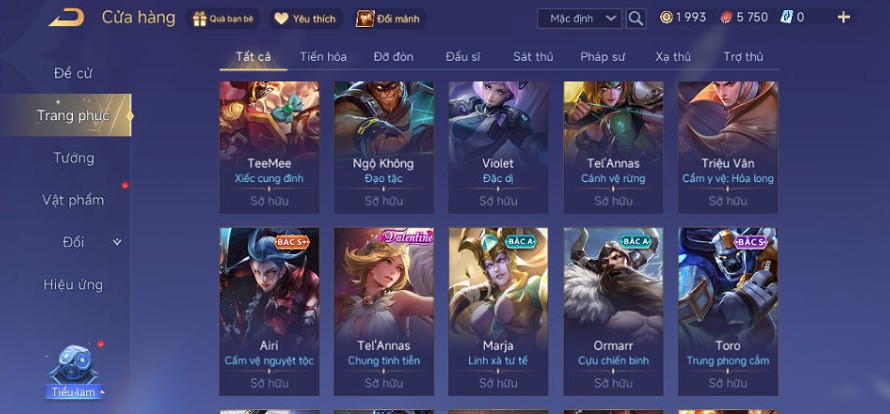Screen dimensions: 890x414
Task: Open Quà bạn bè gift button
Action: click(223, 19)
